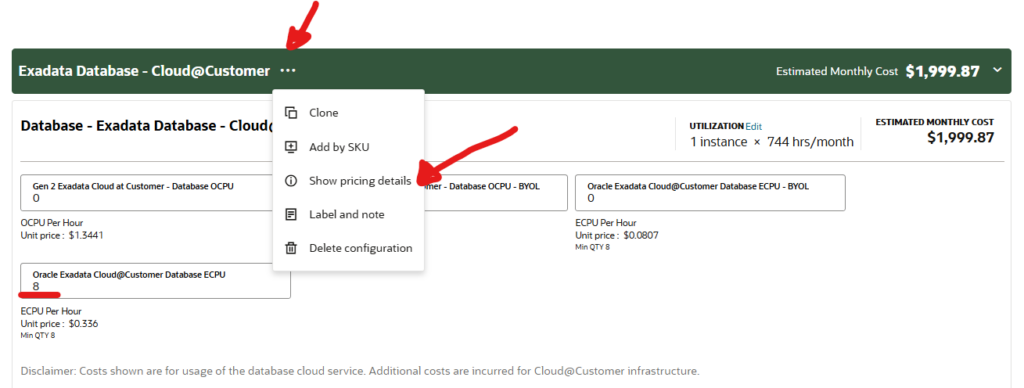1024x388 pixels.
Task: Click the Unit price: $1.3441 text
Action: click(62, 235)
